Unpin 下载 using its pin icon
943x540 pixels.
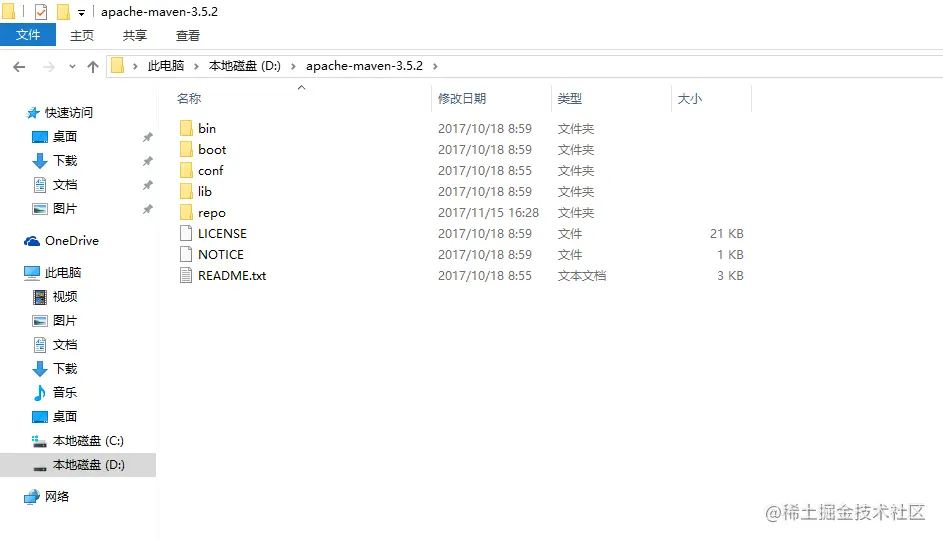[147, 161]
